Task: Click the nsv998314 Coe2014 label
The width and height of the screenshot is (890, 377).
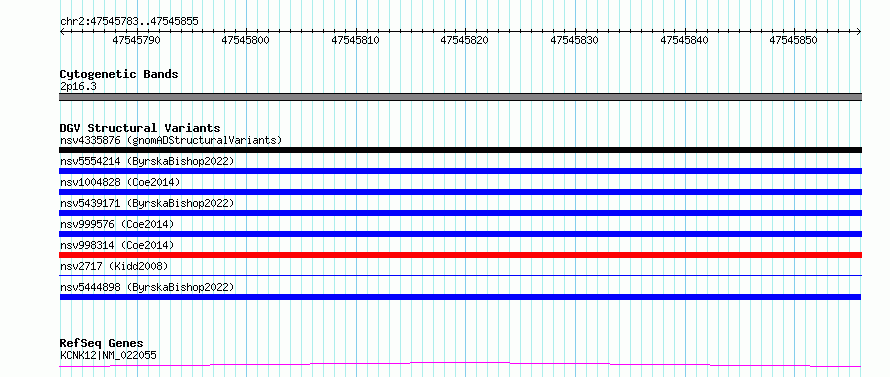Action: (x=117, y=245)
